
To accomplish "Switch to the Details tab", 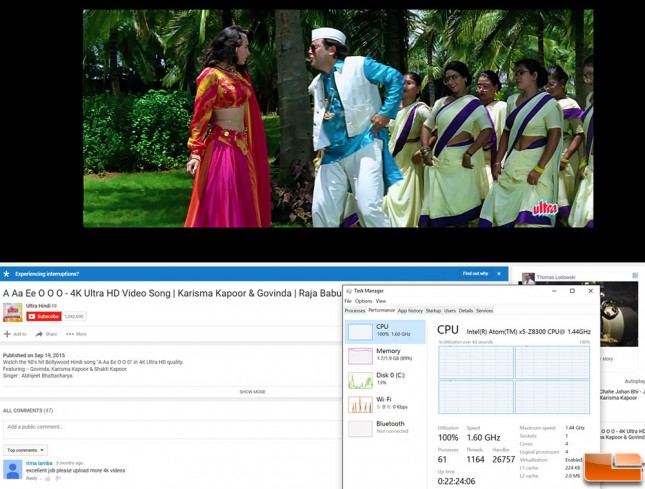I will (466, 311).
